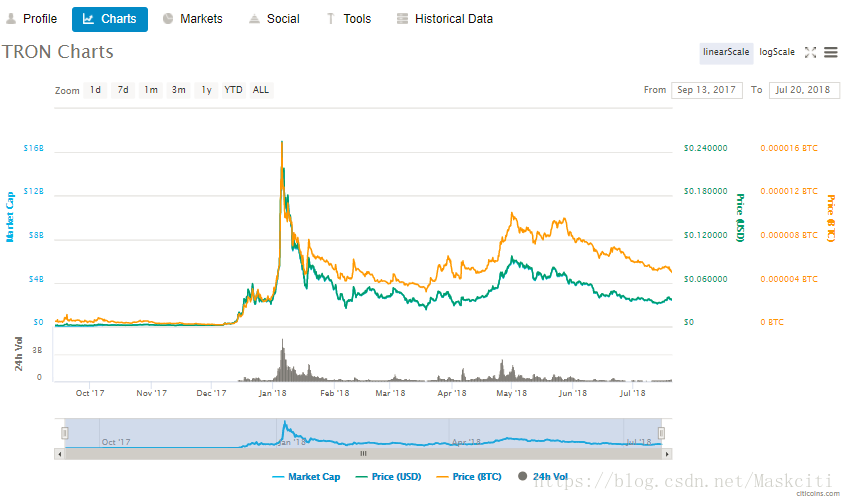Click the To date field
Viewport: 845px width, 501px height.
click(804, 90)
